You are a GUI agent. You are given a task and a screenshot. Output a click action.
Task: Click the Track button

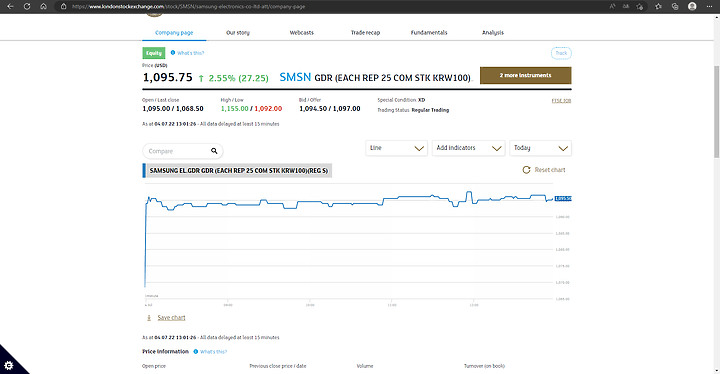click(x=561, y=53)
